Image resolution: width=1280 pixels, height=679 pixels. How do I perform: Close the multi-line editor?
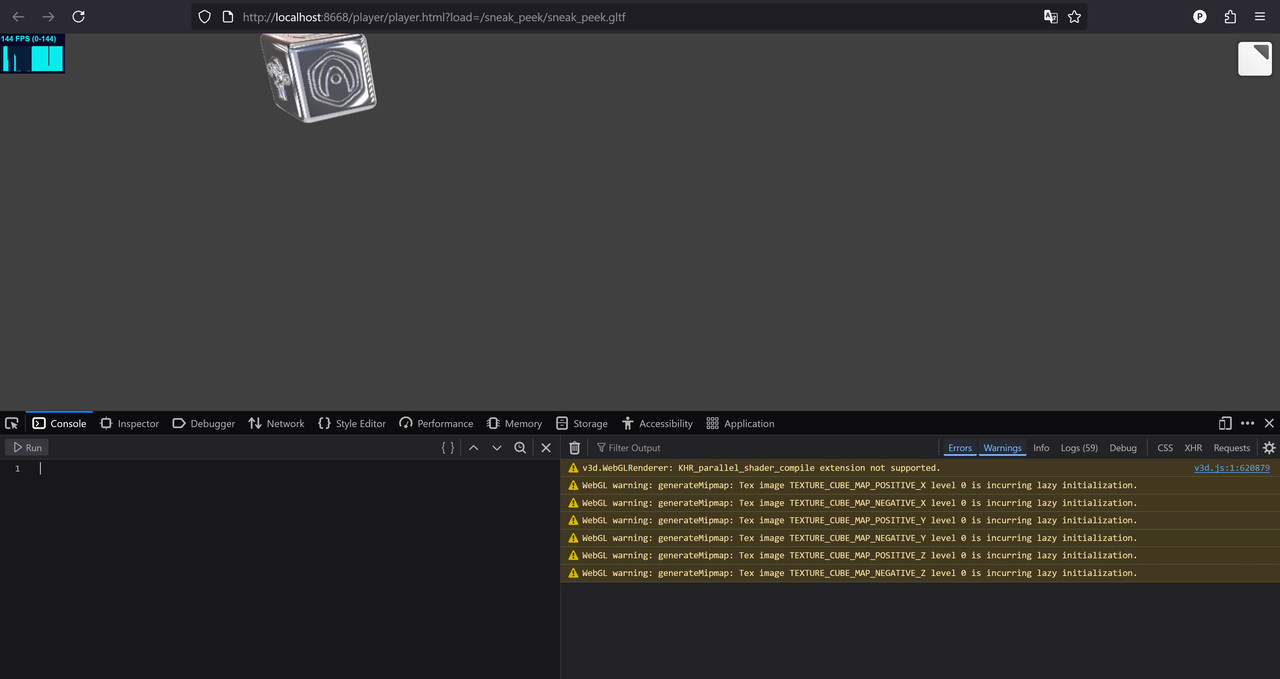pyautogui.click(x=546, y=448)
